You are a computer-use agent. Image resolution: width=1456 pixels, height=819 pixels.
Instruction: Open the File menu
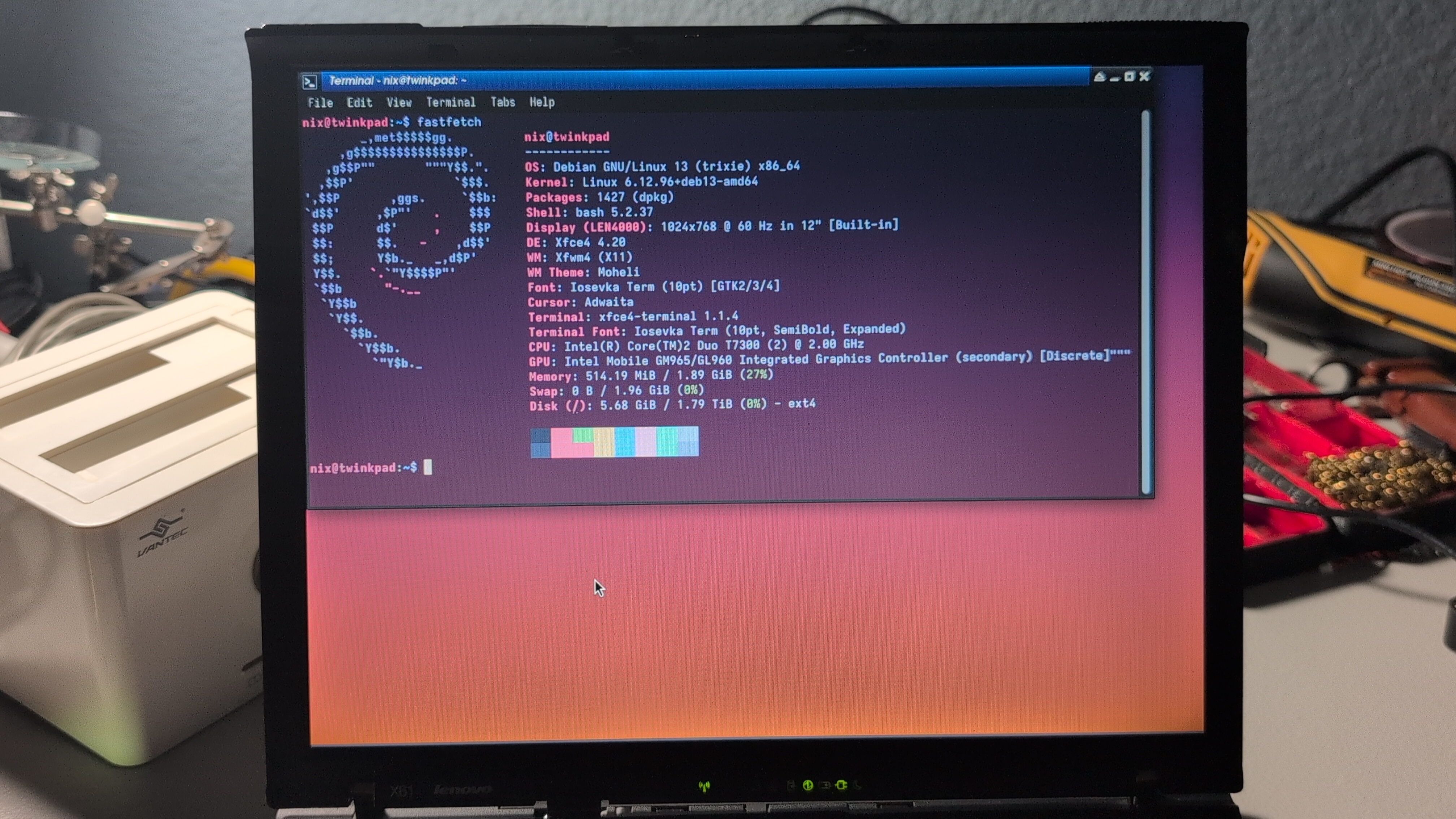pos(320,103)
